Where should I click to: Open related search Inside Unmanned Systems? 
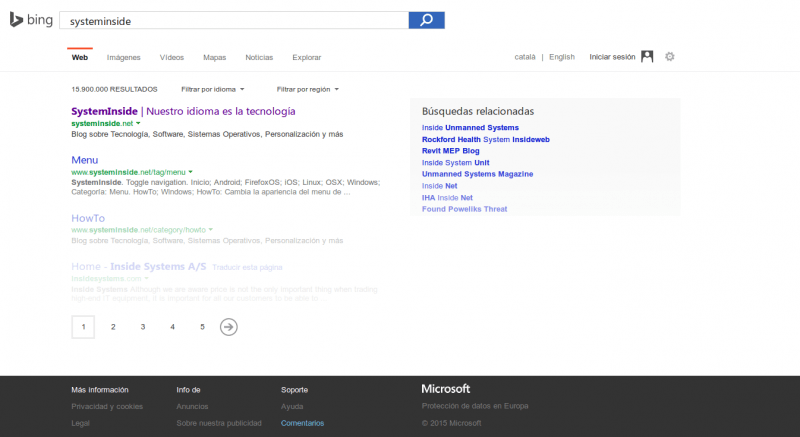(470, 127)
